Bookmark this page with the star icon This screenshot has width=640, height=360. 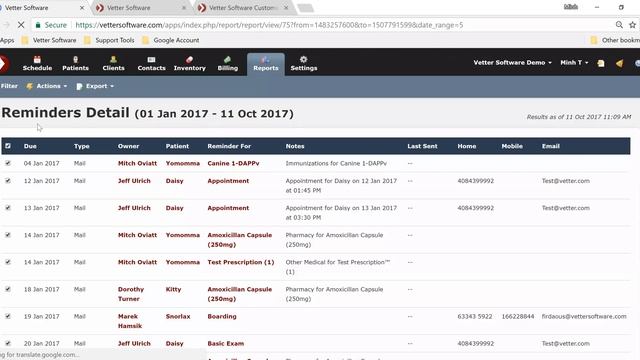(x=633, y=25)
